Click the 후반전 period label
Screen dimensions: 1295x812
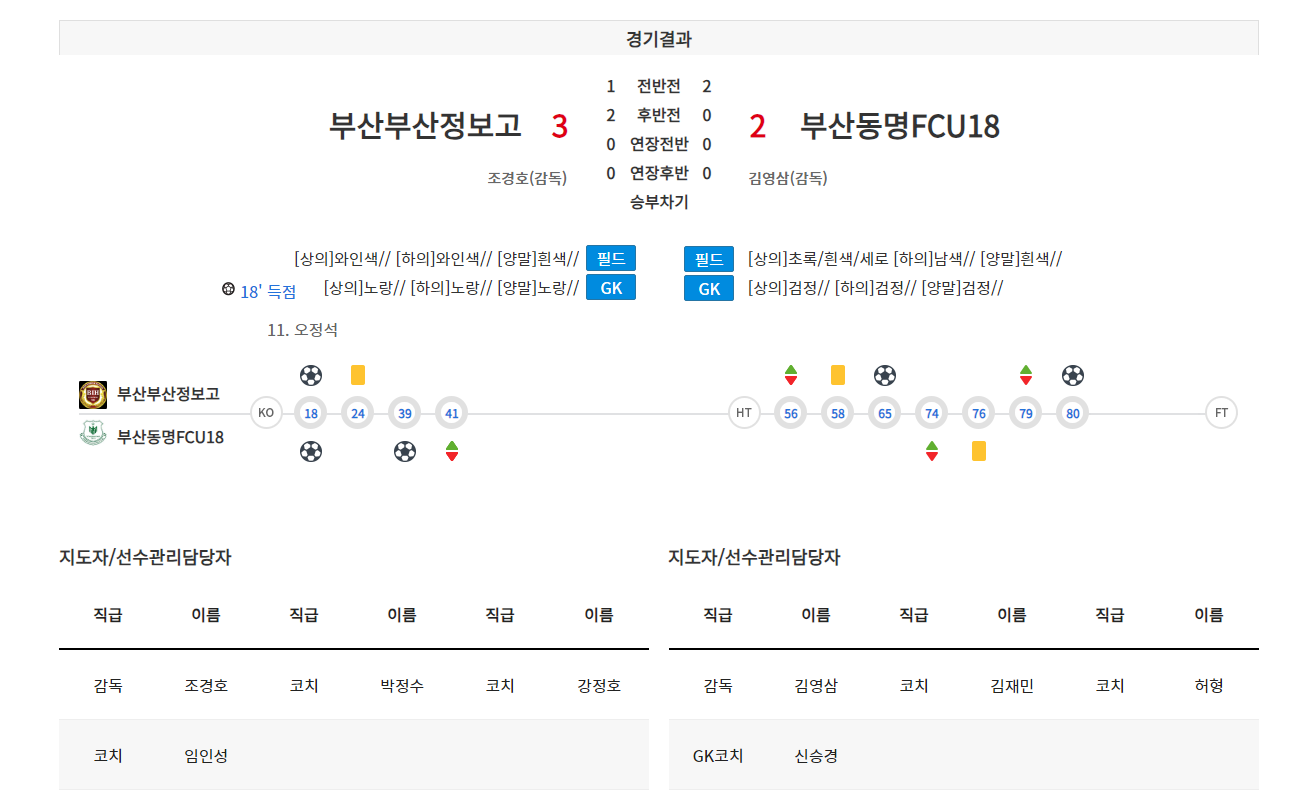click(x=659, y=115)
